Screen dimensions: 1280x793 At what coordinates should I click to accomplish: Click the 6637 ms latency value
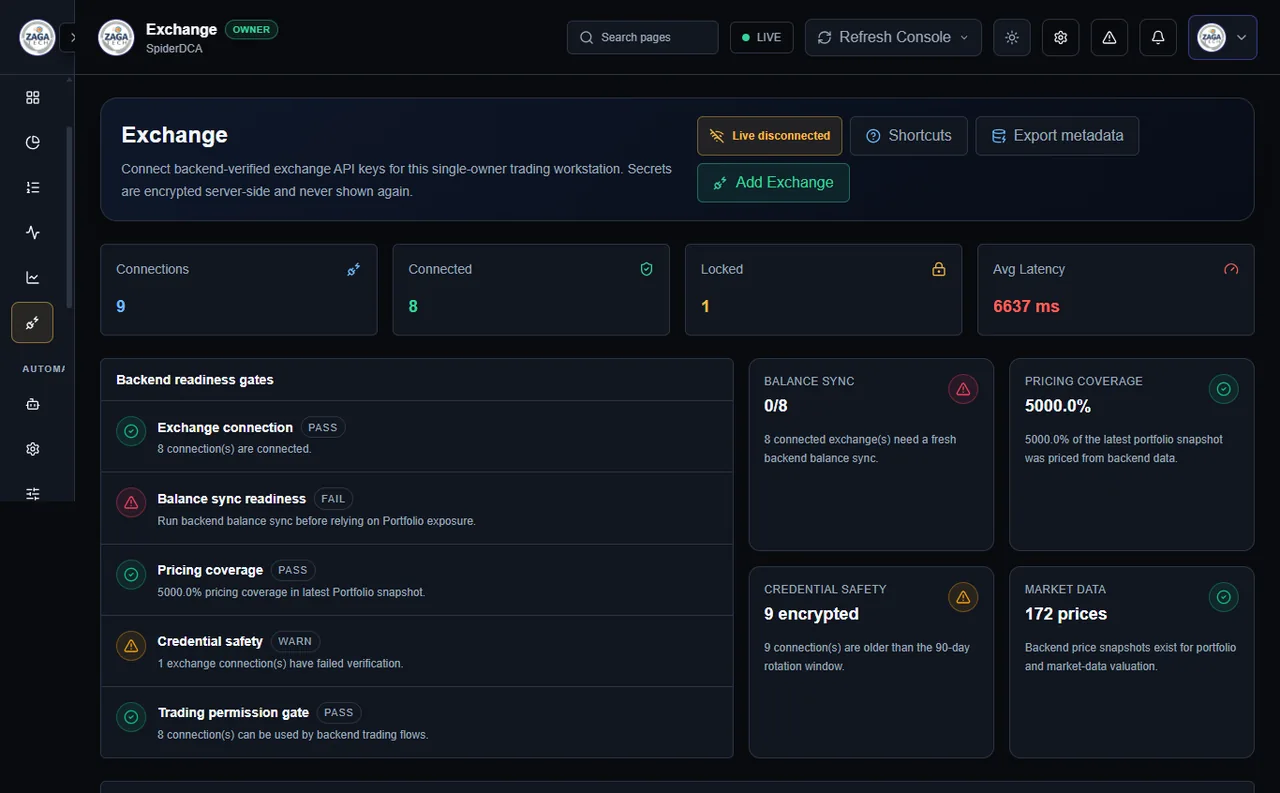(1026, 306)
